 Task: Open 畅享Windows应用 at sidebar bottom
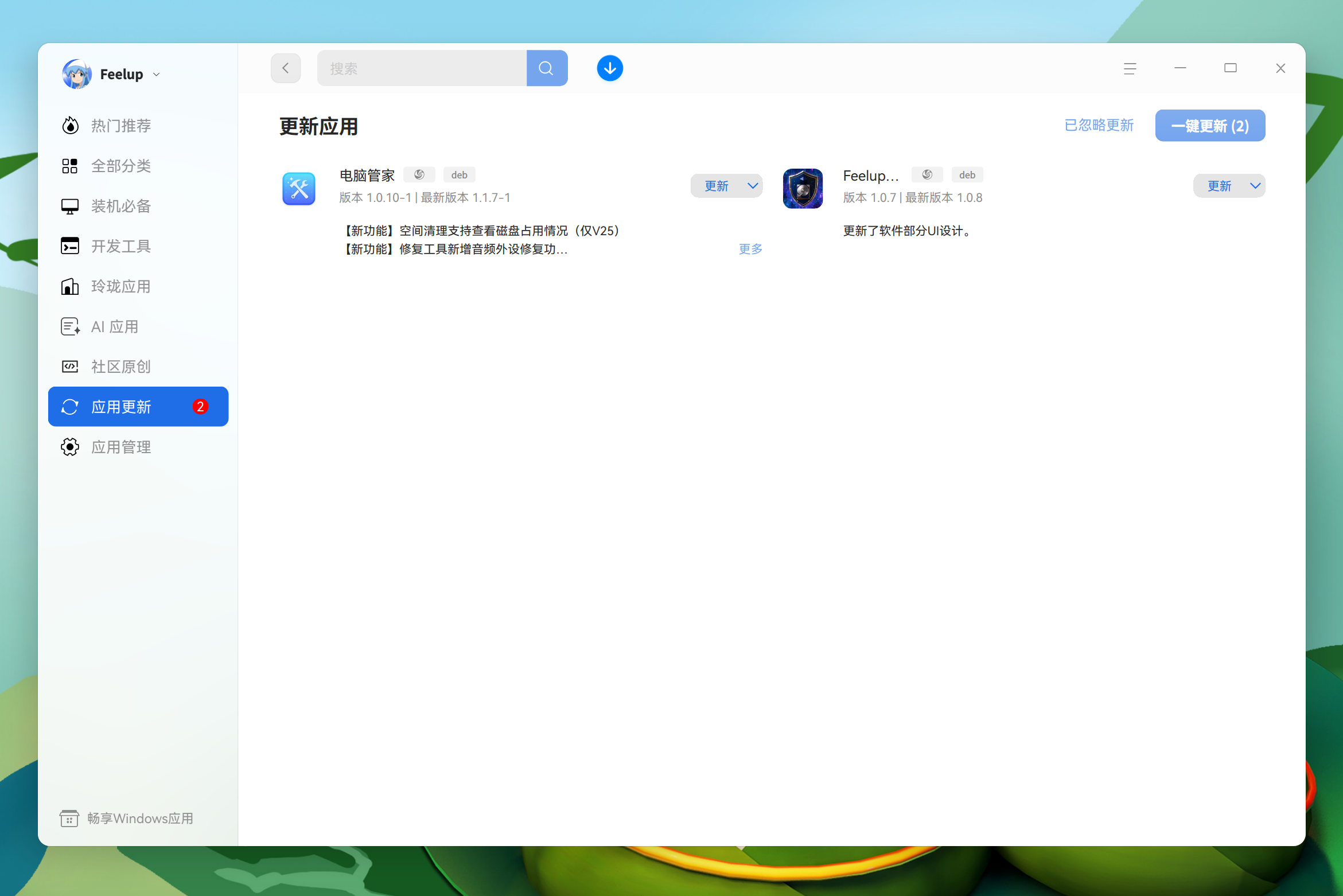[x=127, y=819]
